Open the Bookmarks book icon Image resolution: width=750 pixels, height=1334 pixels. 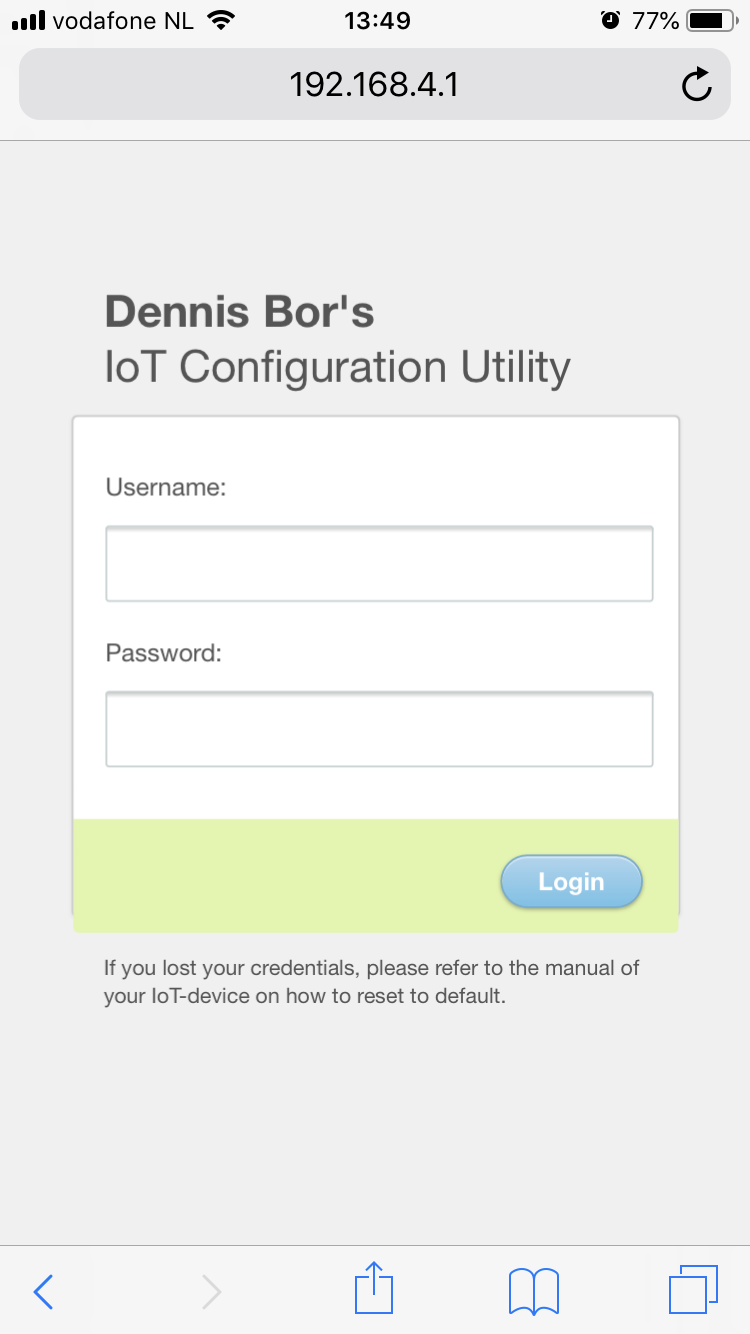534,1291
